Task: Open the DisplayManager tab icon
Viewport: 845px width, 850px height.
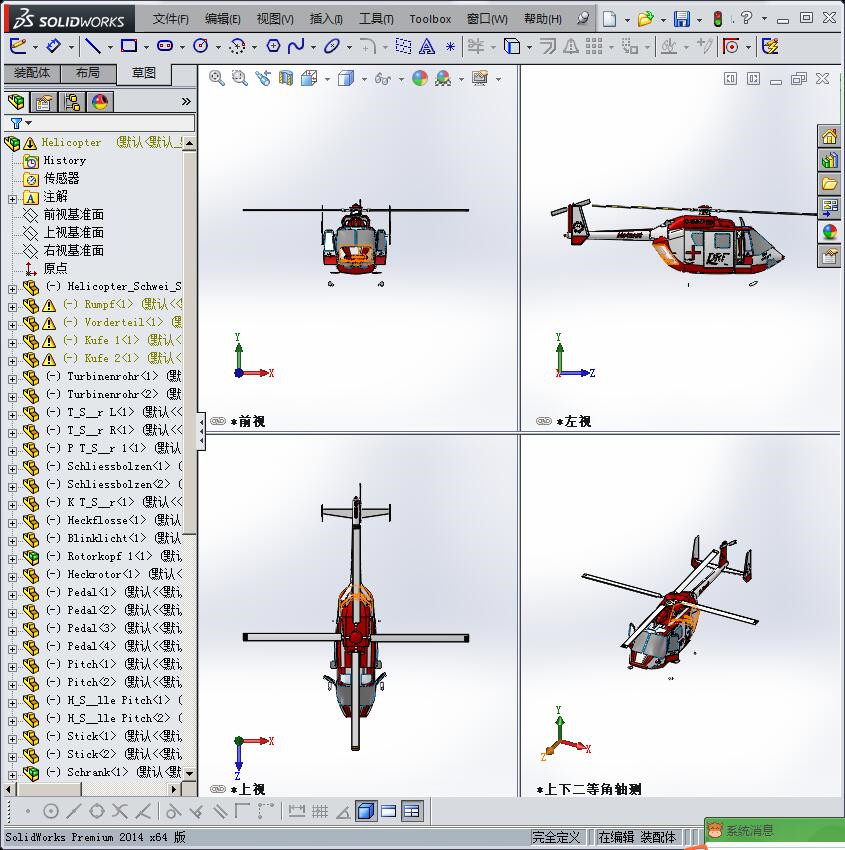Action: click(100, 102)
